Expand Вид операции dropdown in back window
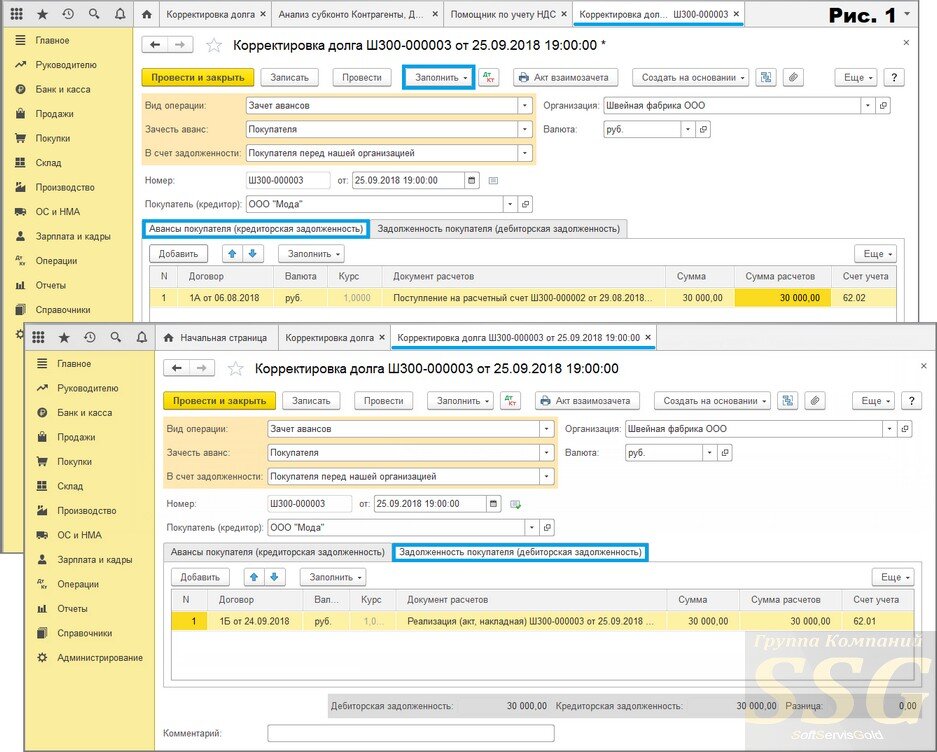 [525, 105]
